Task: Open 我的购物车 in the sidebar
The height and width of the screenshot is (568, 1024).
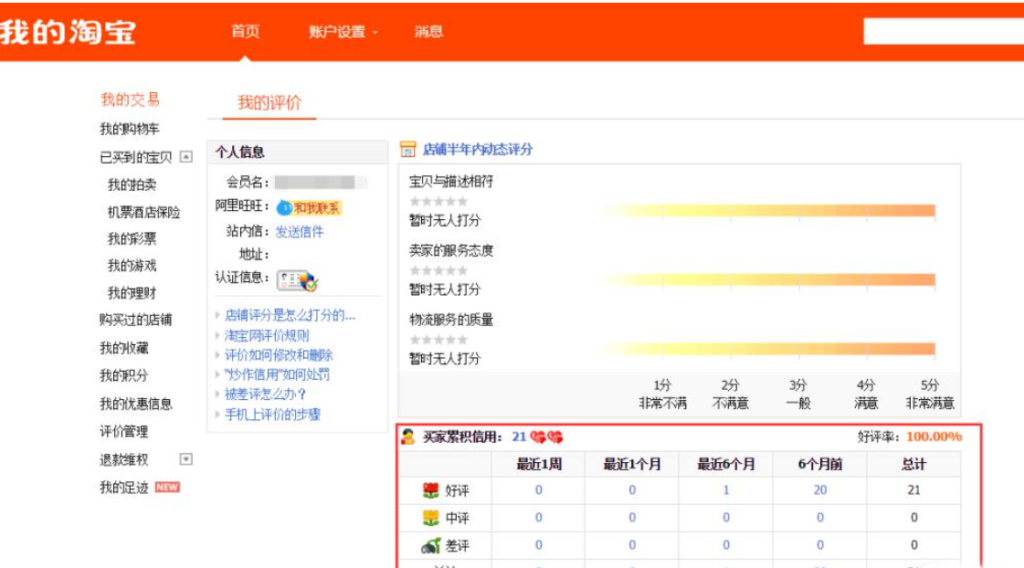Action: pos(129,129)
